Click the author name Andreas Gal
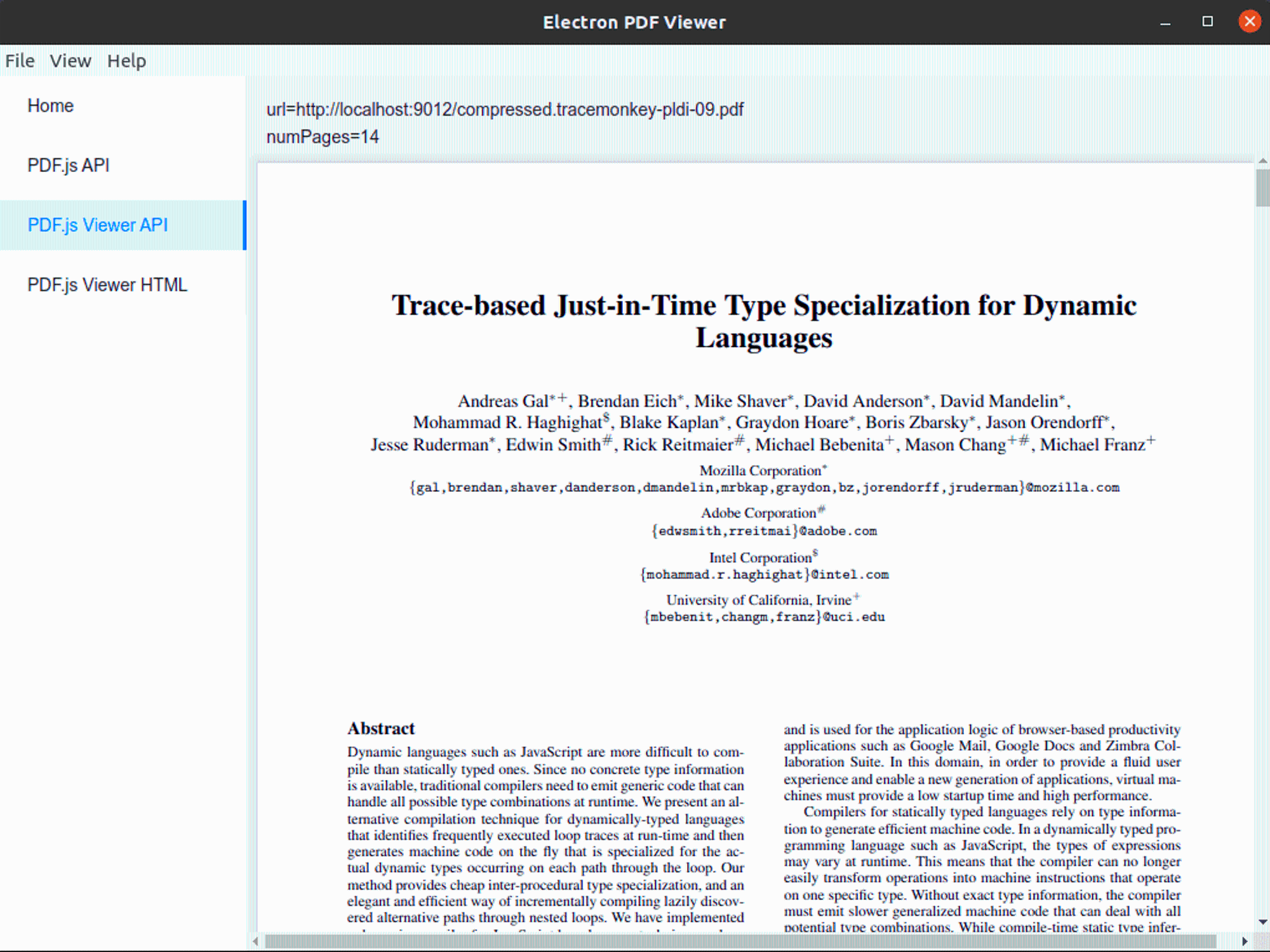The width and height of the screenshot is (1270, 952). [503, 402]
